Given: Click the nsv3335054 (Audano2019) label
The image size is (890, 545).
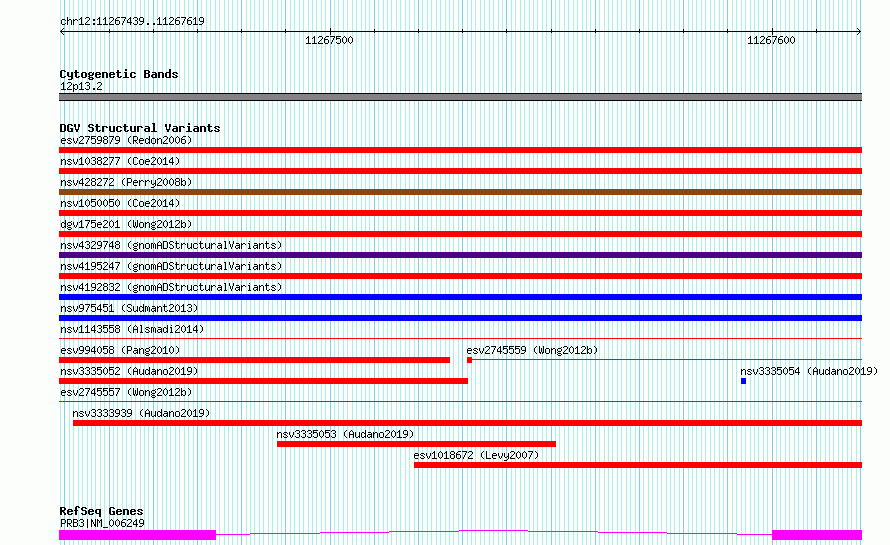Looking at the screenshot, I should [809, 371].
